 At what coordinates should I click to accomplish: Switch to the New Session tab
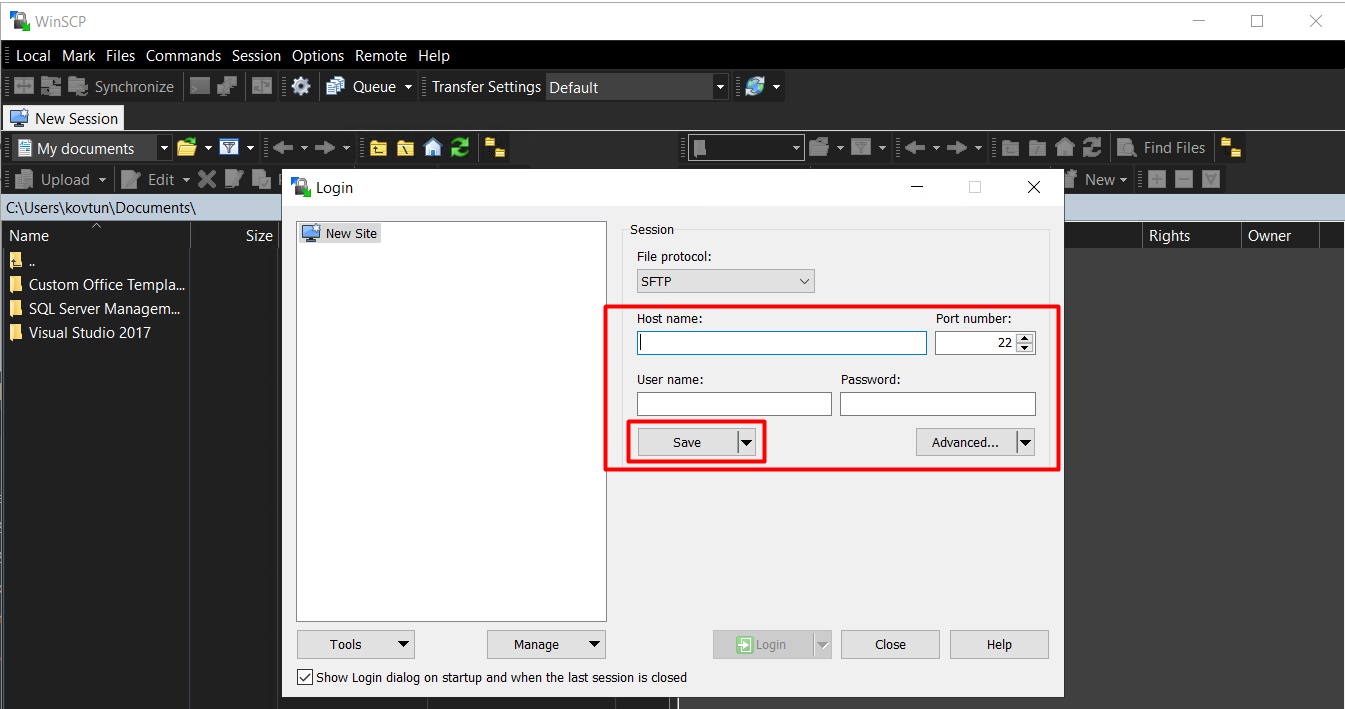pos(64,118)
